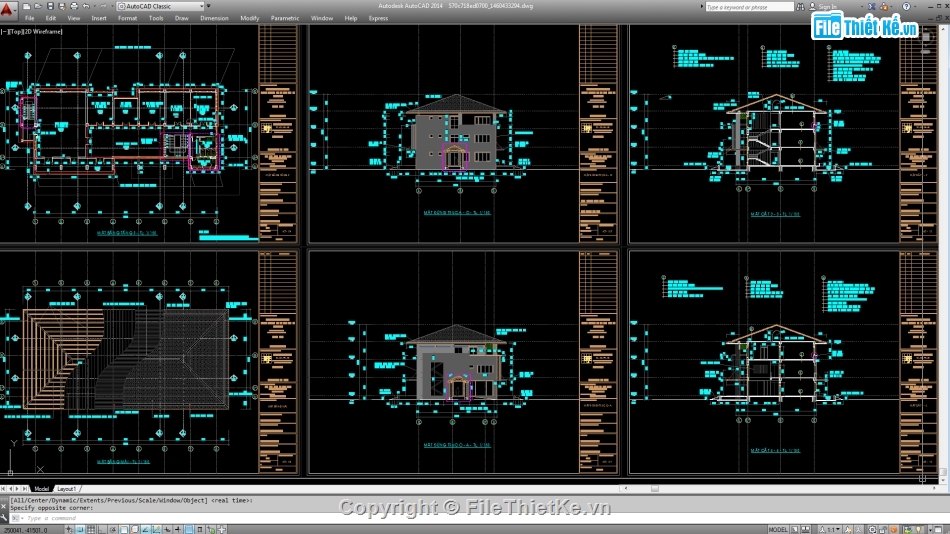This screenshot has height=534, width=950.
Task: Open the AutoCAD application menu button
Action: 8,7
